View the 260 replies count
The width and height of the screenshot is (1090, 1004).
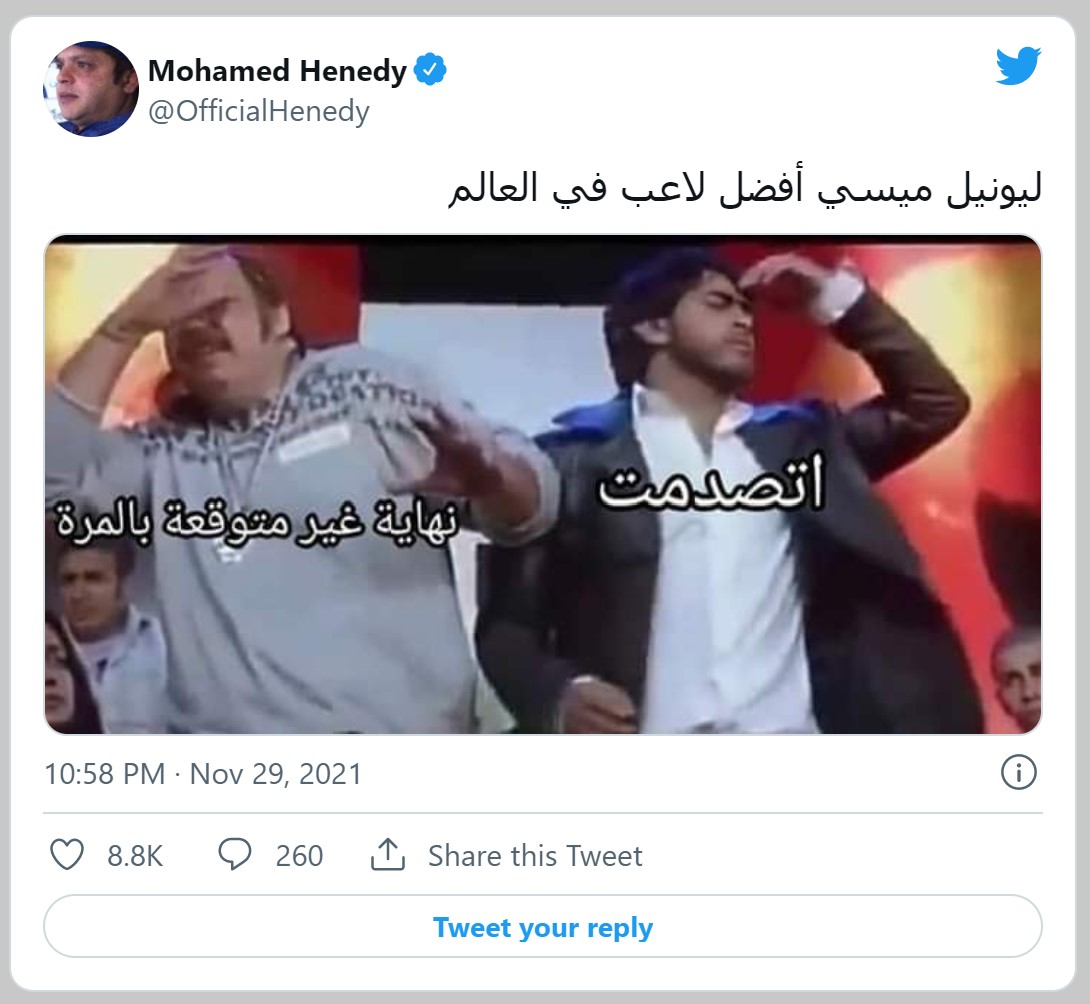coord(300,856)
